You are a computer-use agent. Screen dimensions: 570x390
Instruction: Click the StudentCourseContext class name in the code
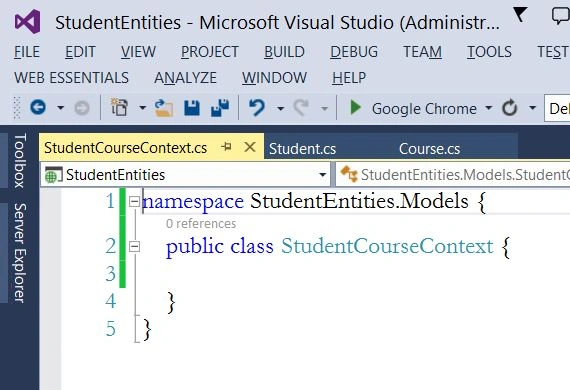387,246
